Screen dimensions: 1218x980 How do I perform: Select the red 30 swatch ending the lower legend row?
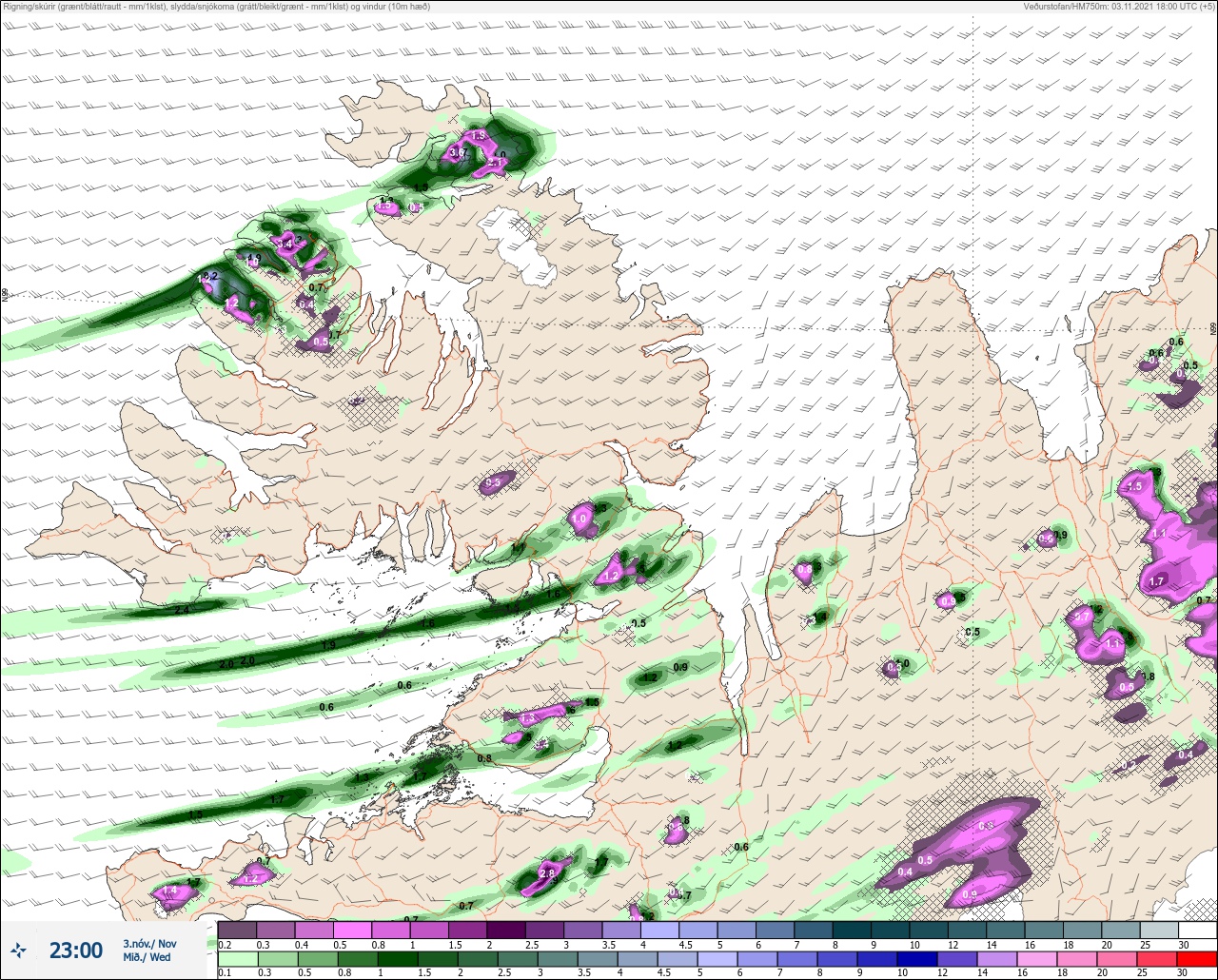(1197, 958)
